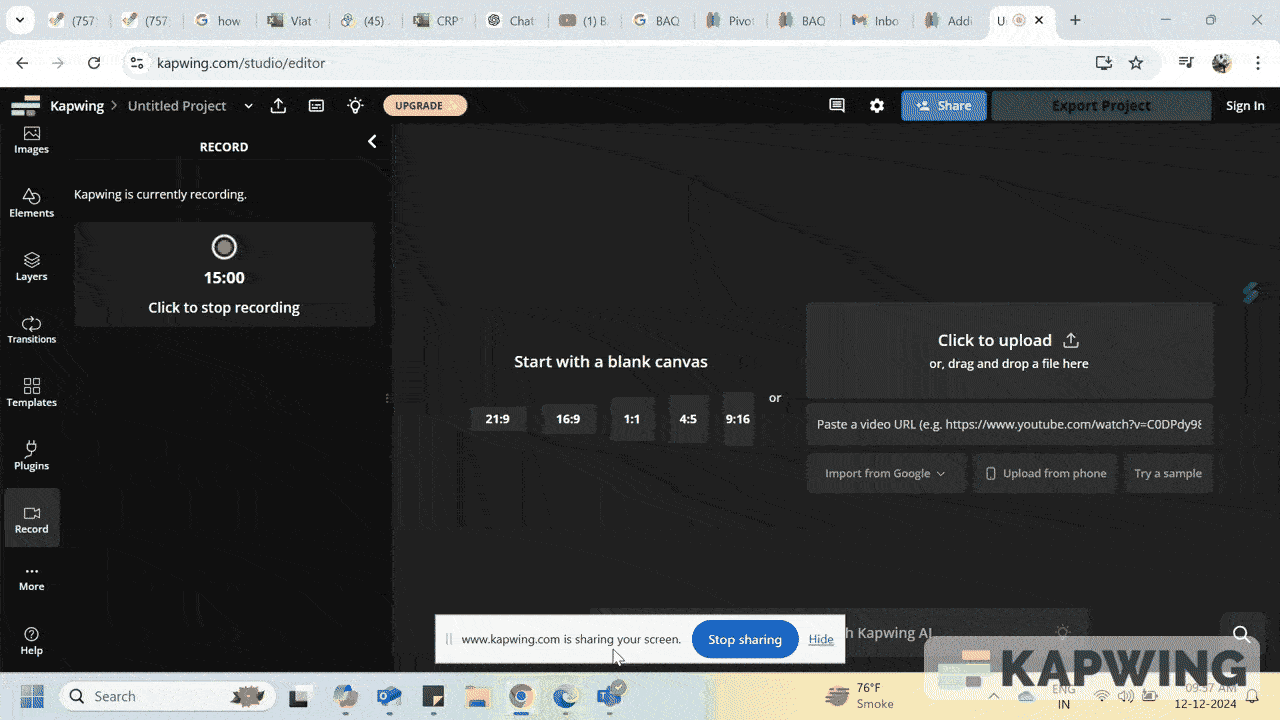Select the 21:9 canvas ratio
The image size is (1280, 720).
click(497, 419)
